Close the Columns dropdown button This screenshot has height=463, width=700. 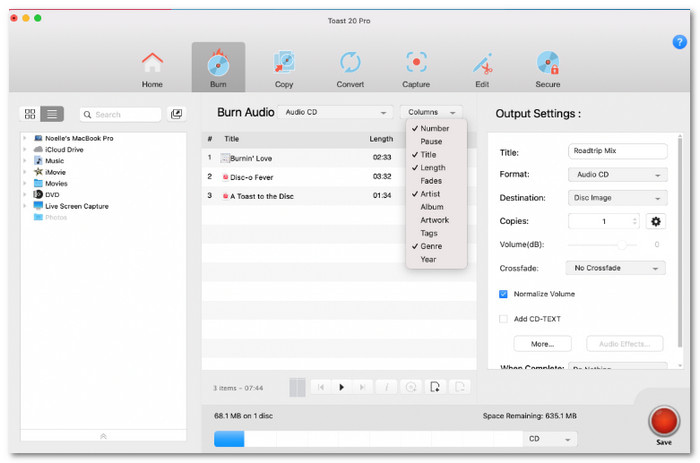pos(431,112)
